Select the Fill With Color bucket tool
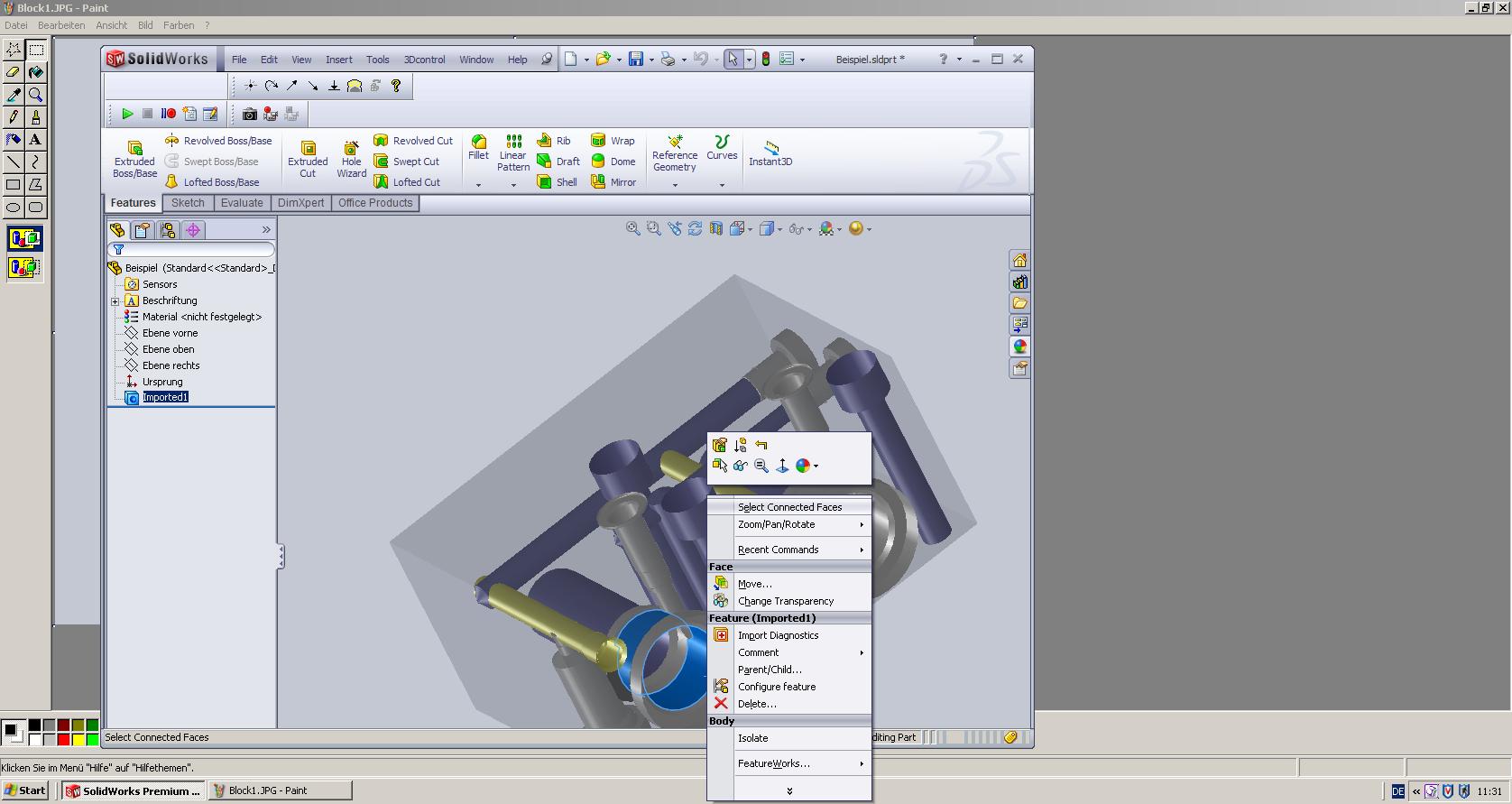Image resolution: width=1512 pixels, height=804 pixels. (36, 72)
